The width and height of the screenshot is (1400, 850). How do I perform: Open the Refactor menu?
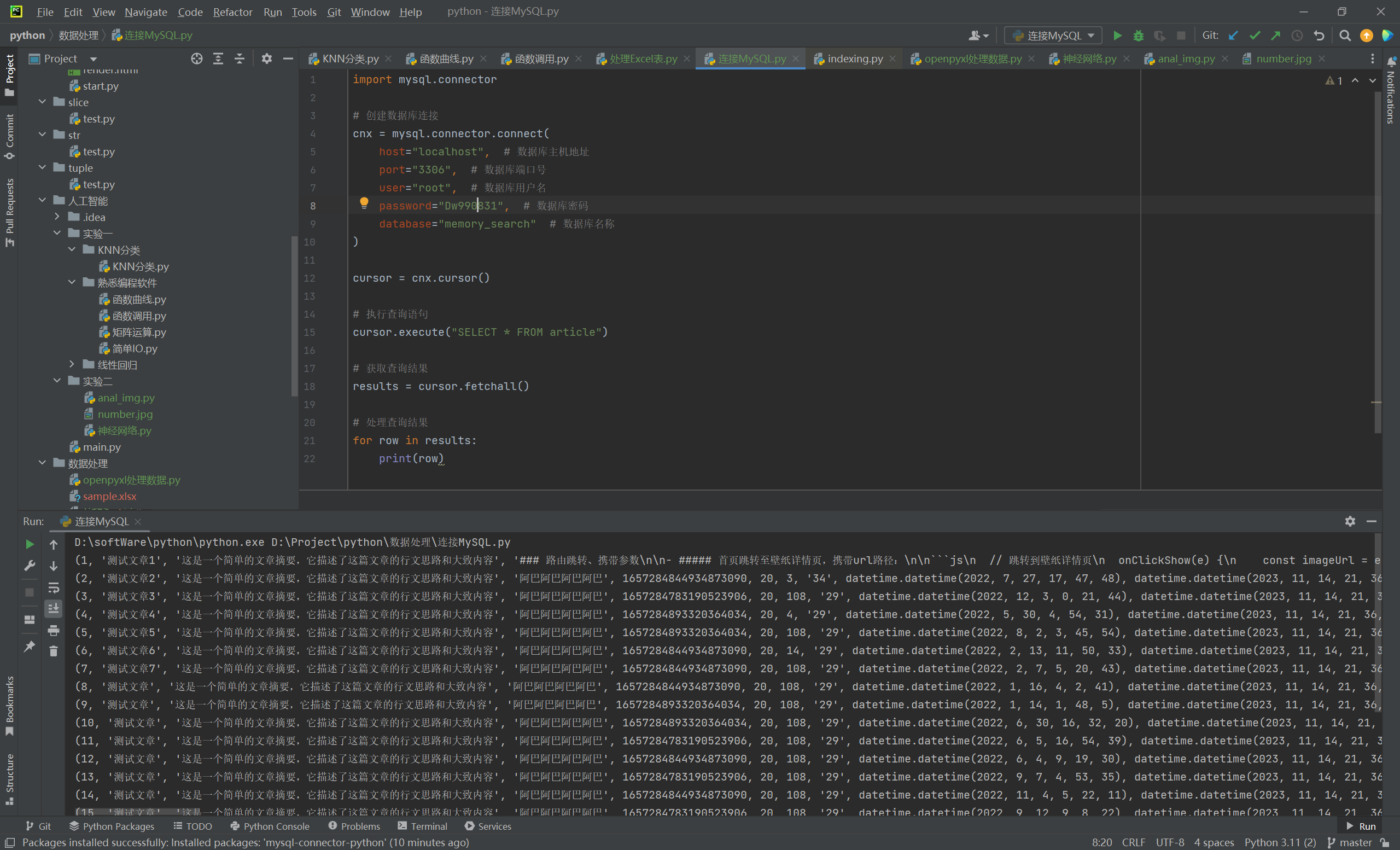pos(232,11)
